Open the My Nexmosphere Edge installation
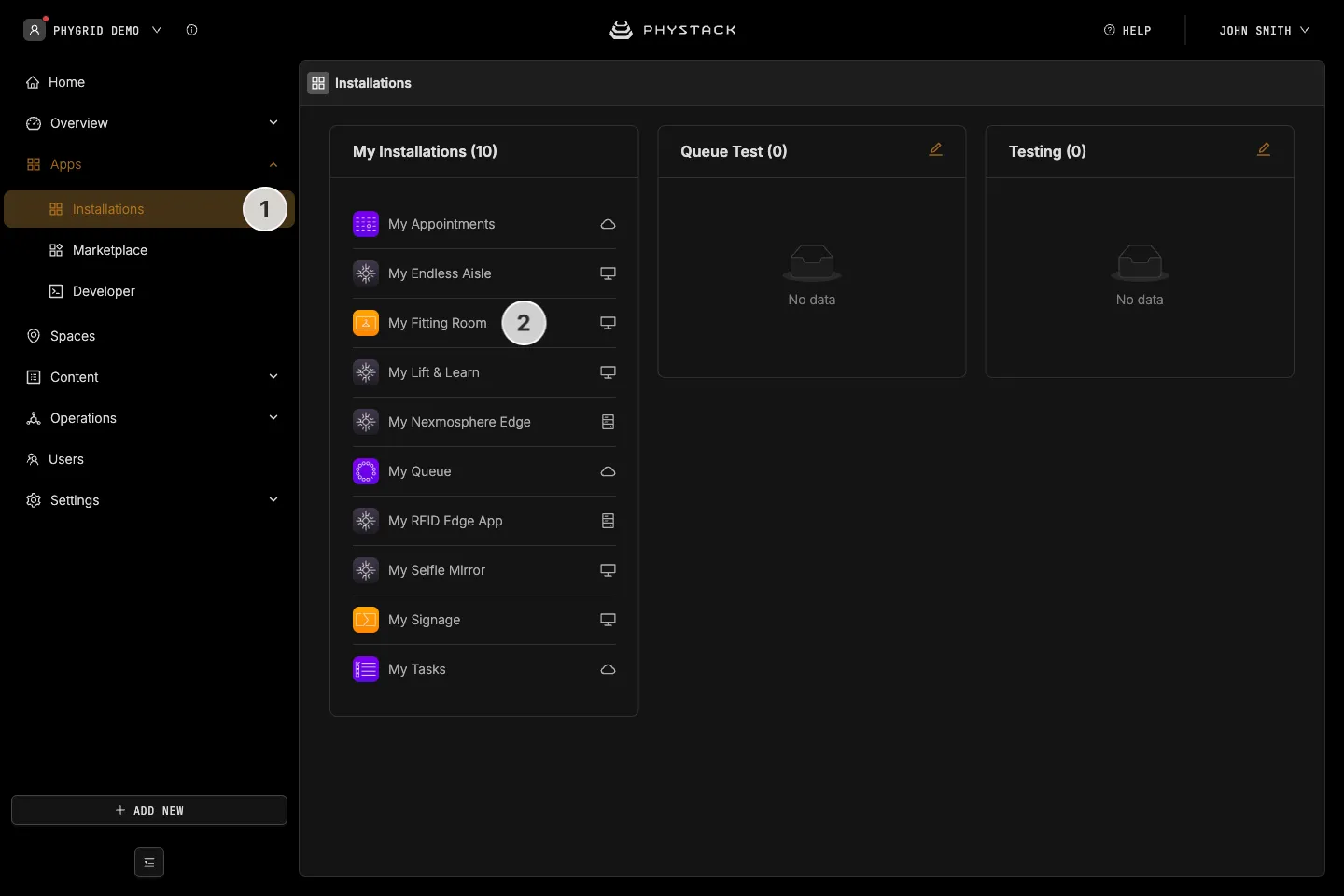 [484, 422]
